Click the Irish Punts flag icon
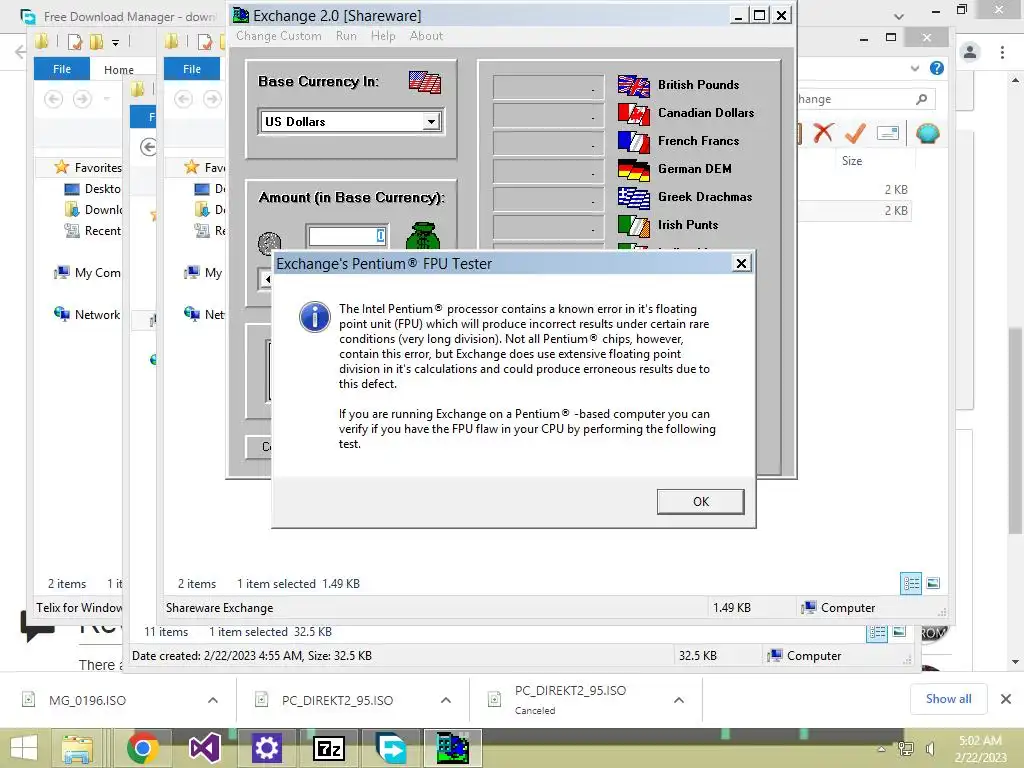 [x=633, y=226]
